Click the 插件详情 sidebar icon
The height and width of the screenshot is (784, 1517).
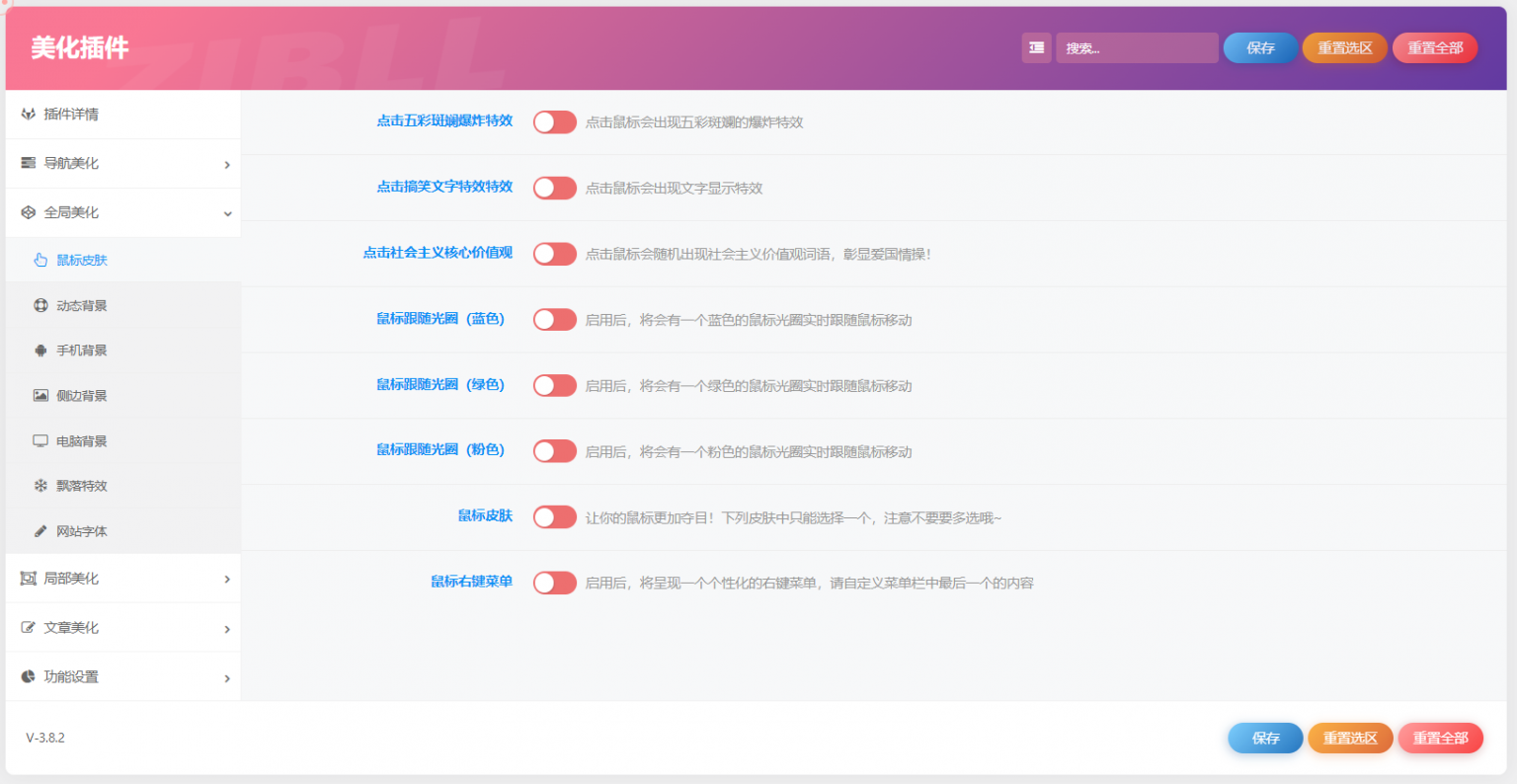28,115
